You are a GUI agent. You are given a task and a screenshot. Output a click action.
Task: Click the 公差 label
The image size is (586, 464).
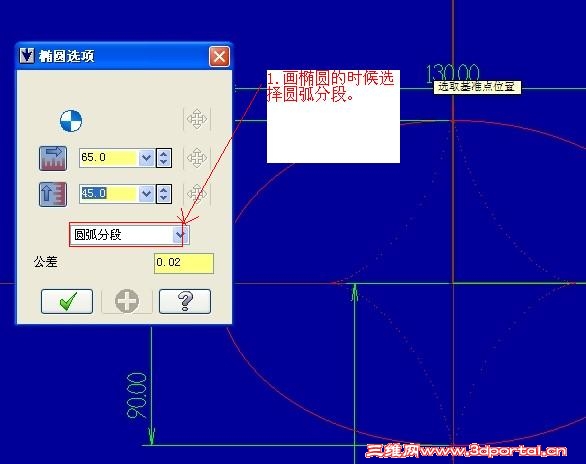pyautogui.click(x=46, y=262)
